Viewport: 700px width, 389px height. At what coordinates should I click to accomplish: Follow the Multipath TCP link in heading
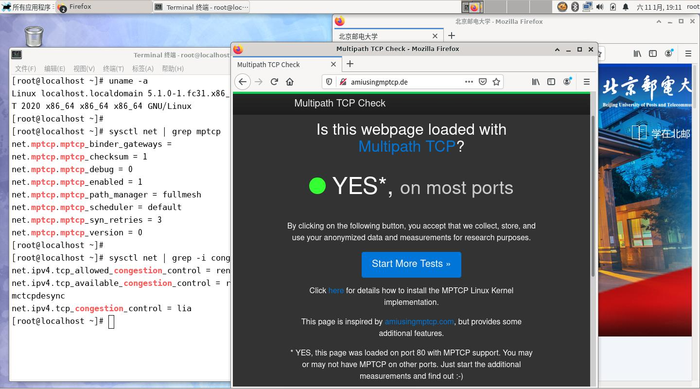coord(407,146)
